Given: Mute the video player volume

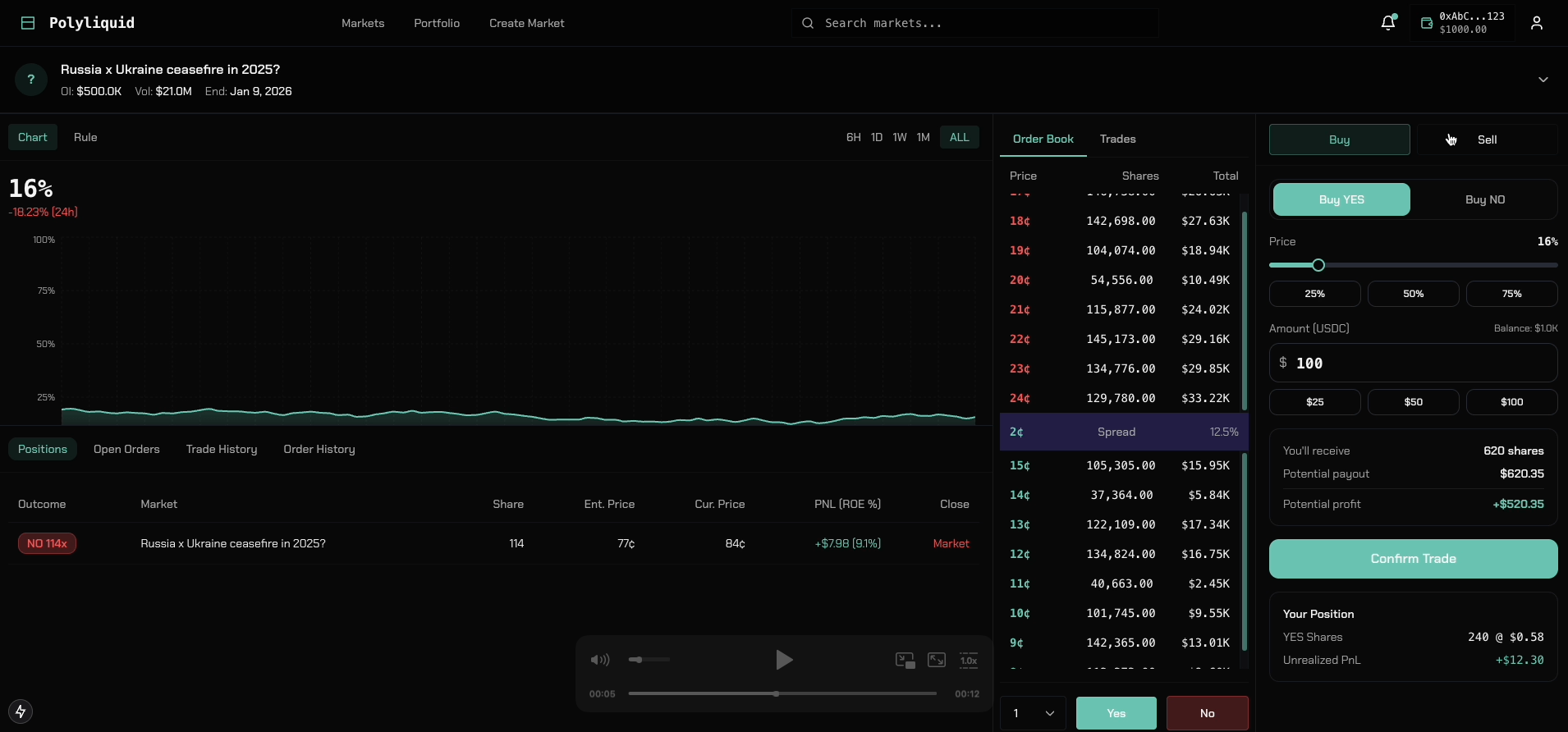Looking at the screenshot, I should [x=600, y=660].
